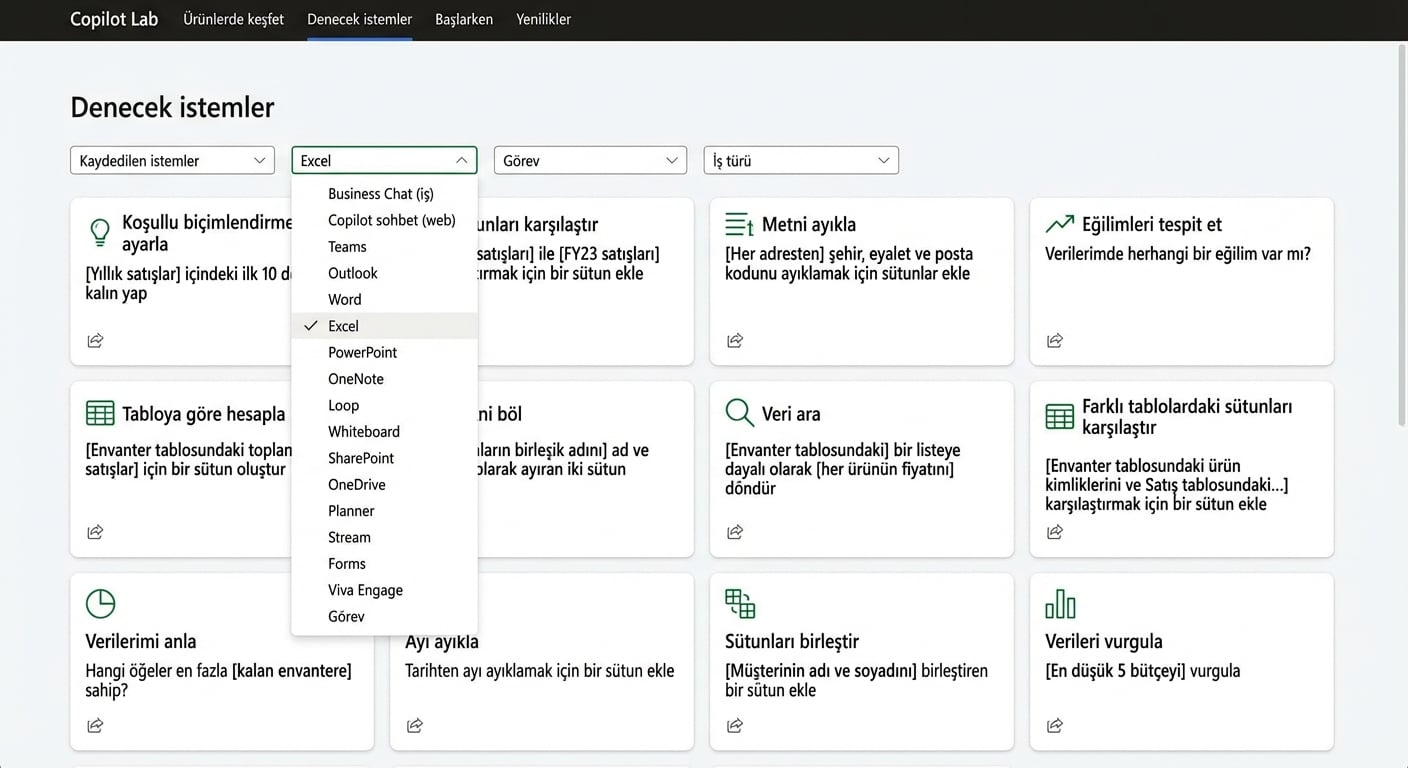Click the Copilot Lab title link
Screen dimensions: 1408x768
pyautogui.click(x=114, y=19)
